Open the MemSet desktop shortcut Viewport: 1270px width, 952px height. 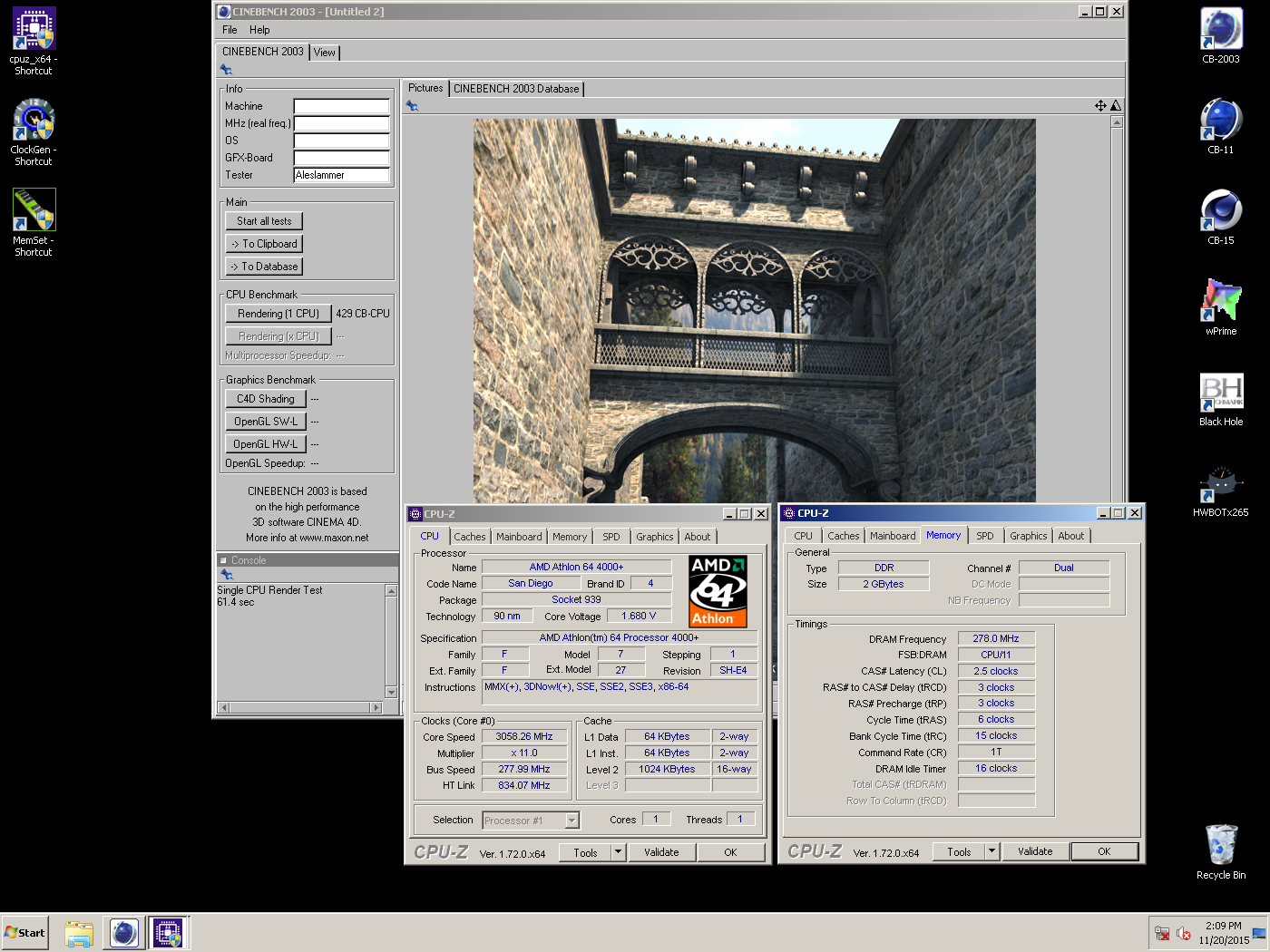[x=34, y=222]
